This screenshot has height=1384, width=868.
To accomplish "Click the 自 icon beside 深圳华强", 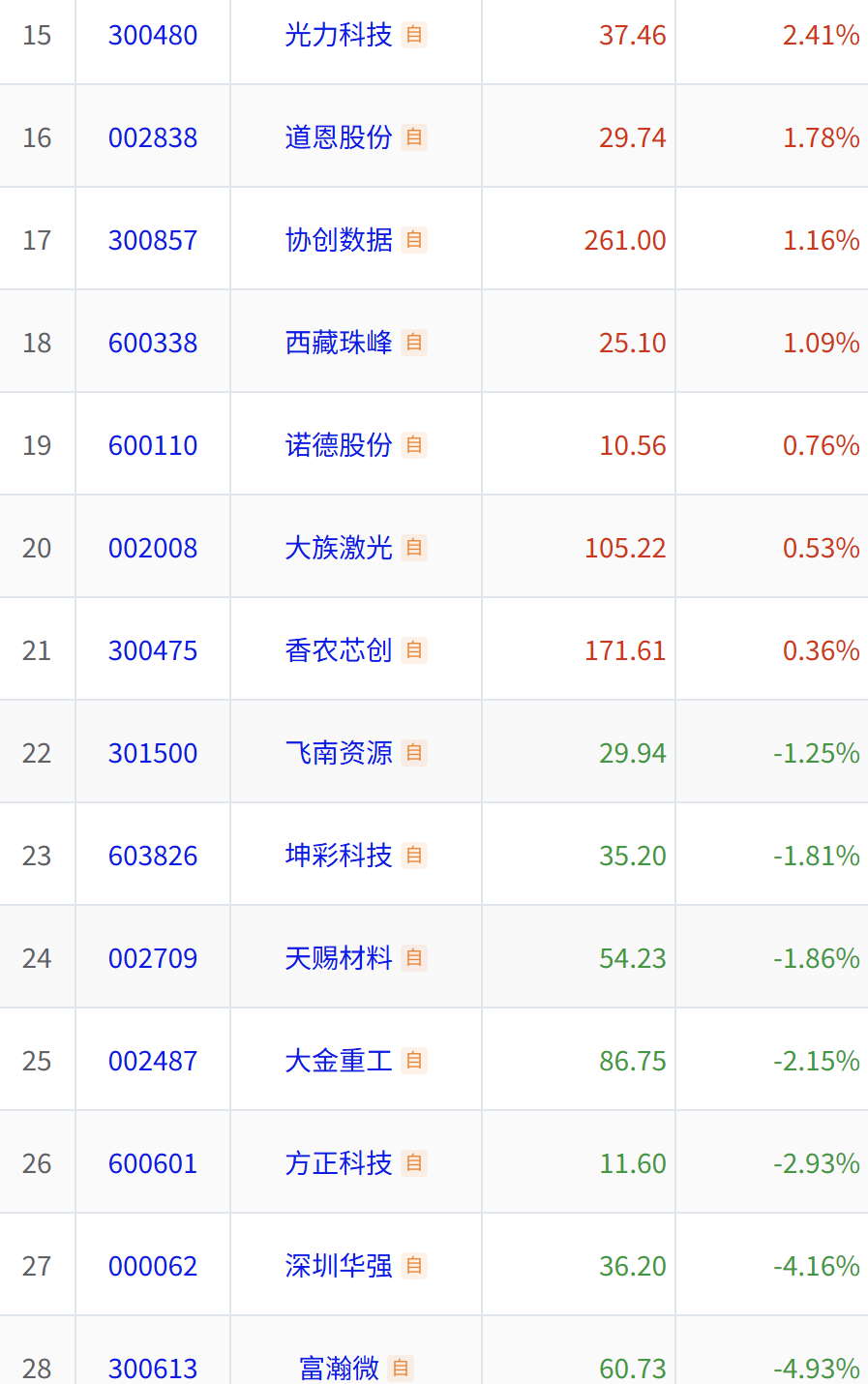I will [414, 1266].
